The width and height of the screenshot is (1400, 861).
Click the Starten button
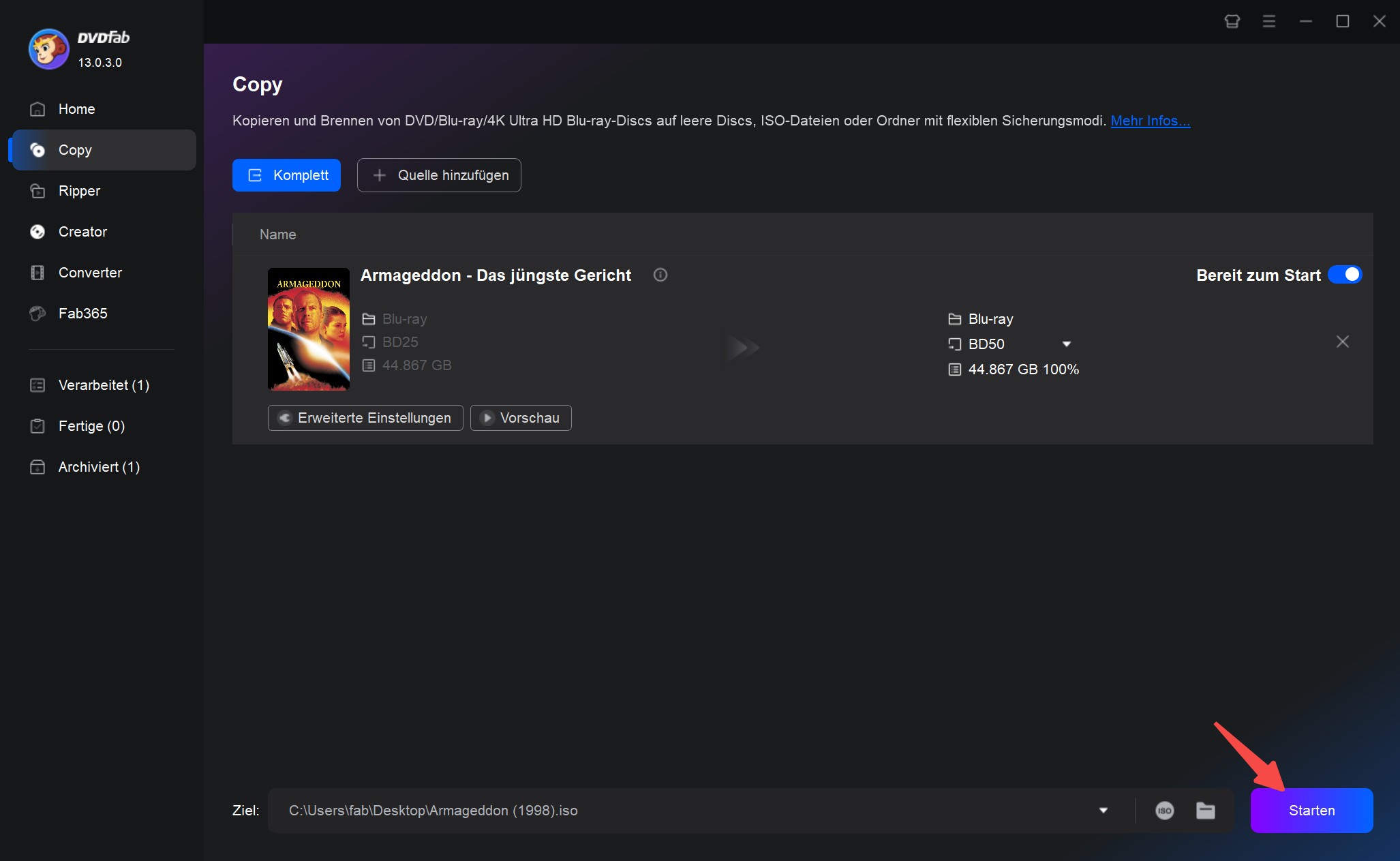[x=1311, y=811]
